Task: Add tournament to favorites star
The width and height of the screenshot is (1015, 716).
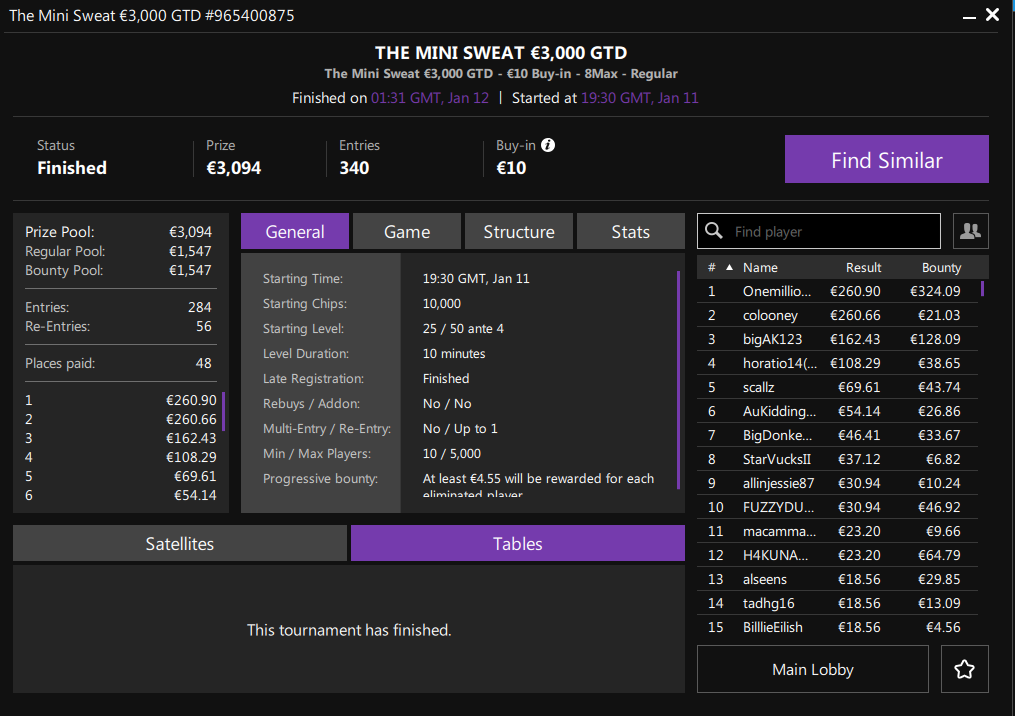Action: coord(965,669)
